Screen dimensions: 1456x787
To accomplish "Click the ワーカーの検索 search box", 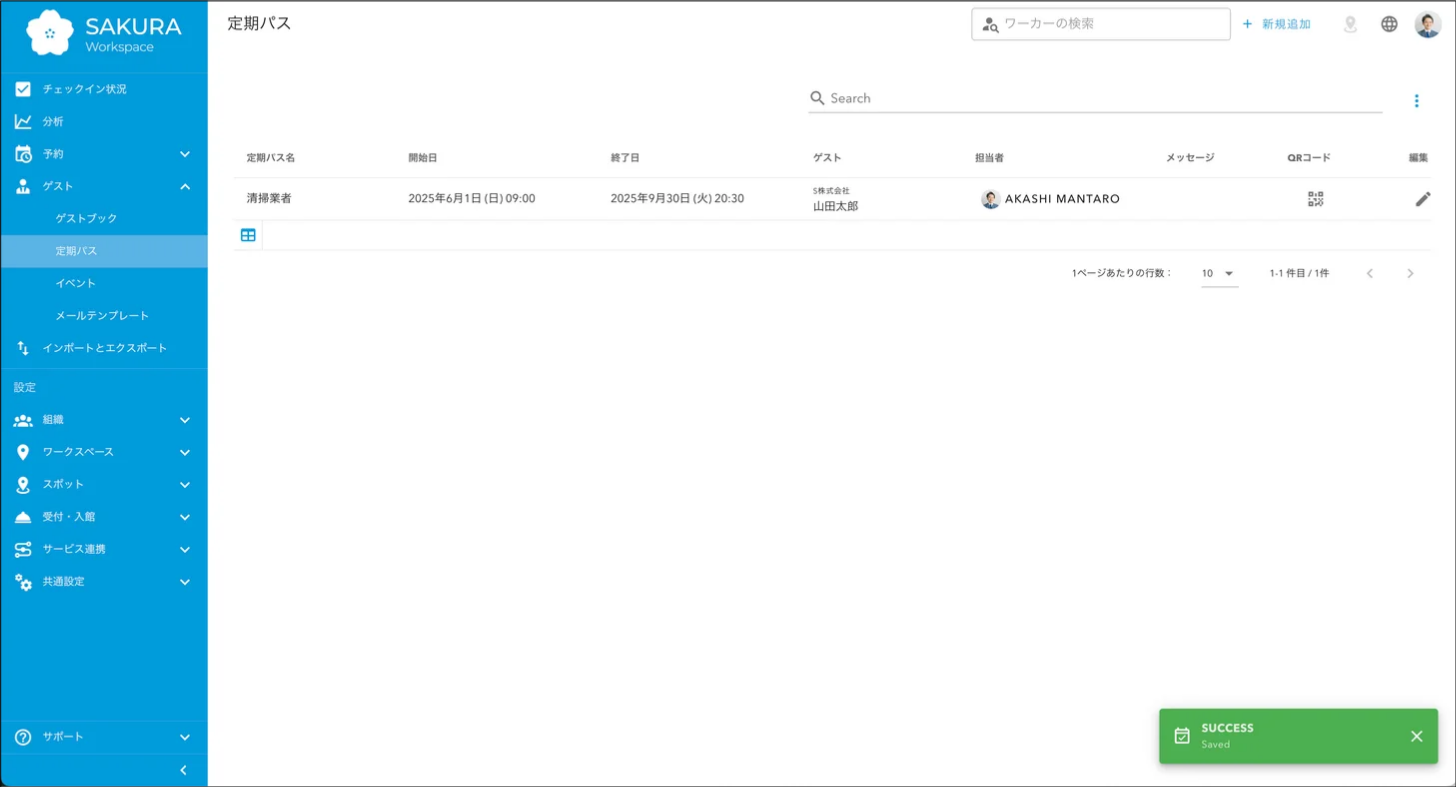I will (1101, 24).
